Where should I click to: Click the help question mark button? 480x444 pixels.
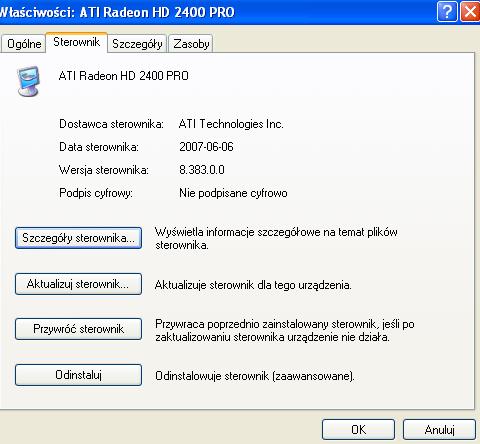pyautogui.click(x=447, y=12)
